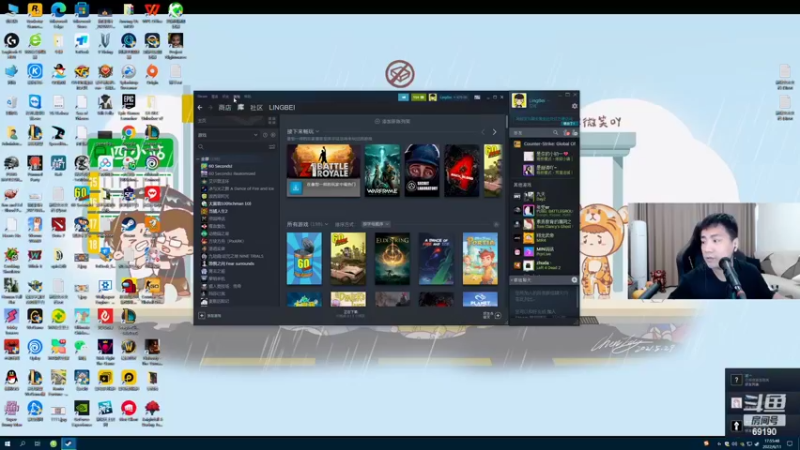Click the ready-to-play icon beside filter dropdown
The width and height of the screenshot is (800, 450).
pyautogui.click(x=273, y=135)
